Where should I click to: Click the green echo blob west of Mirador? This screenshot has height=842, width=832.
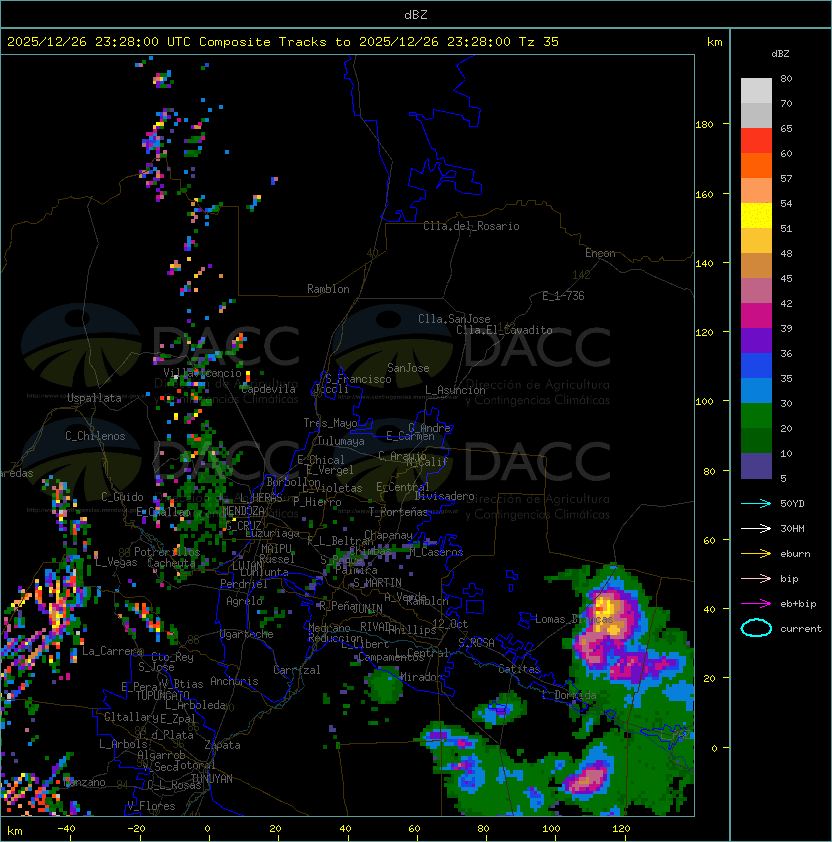tap(385, 685)
